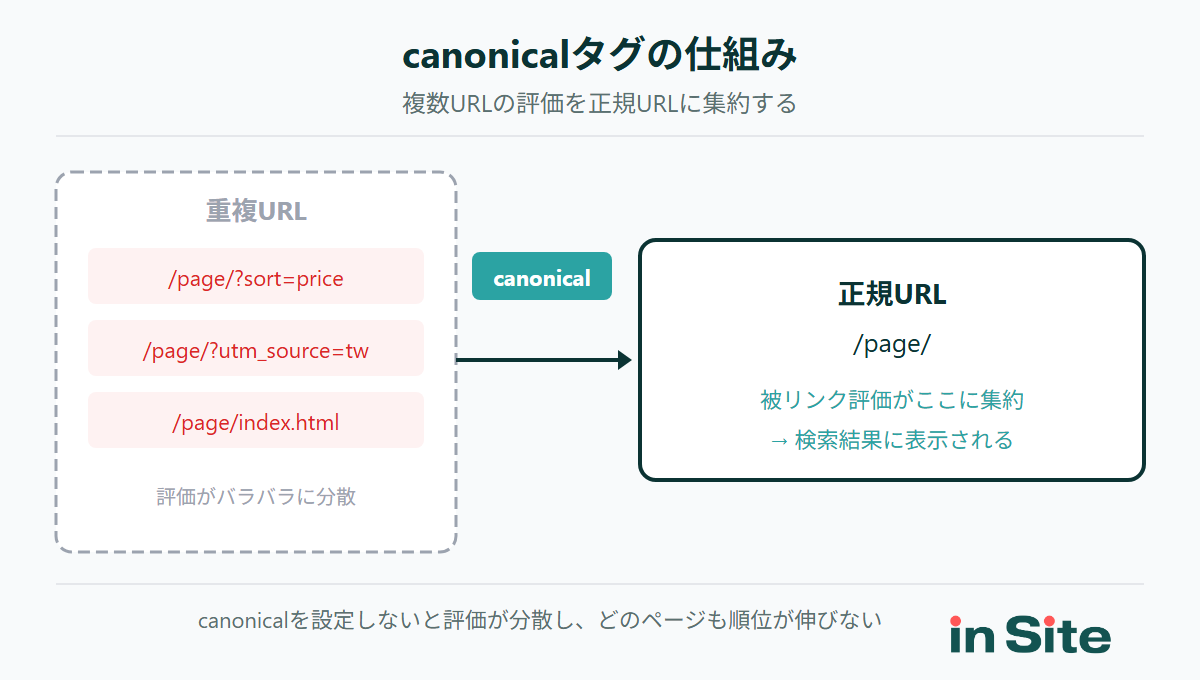Enable the 正規URL panel highlight
This screenshot has height=680, width=1200.
click(890, 360)
